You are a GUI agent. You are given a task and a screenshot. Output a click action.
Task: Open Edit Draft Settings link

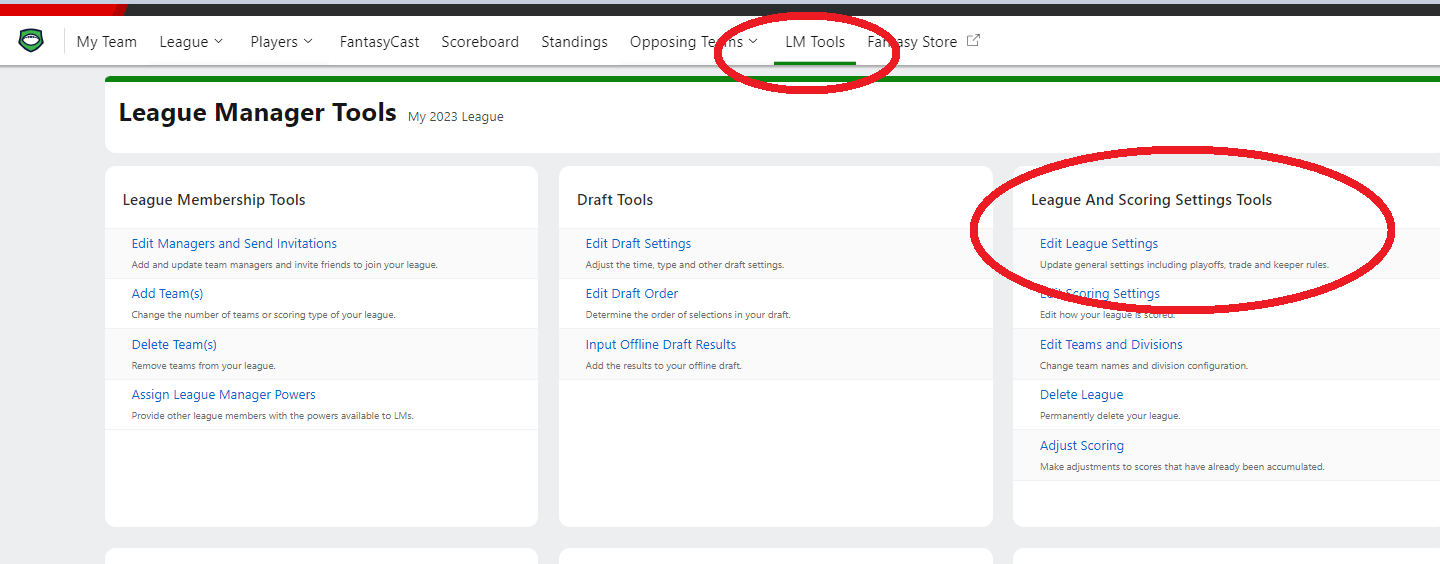pyautogui.click(x=638, y=243)
